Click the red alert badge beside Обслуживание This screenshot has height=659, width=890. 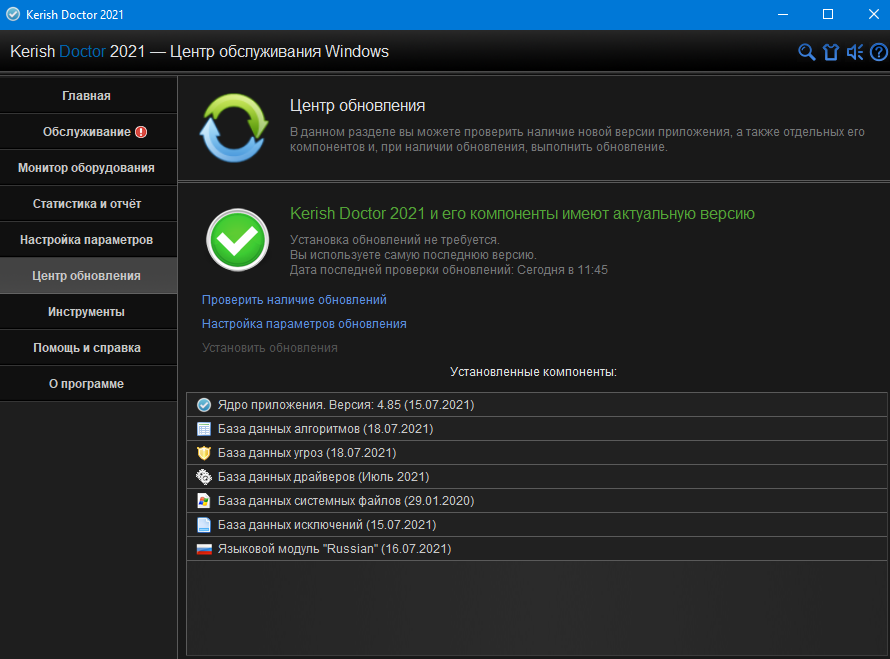tap(141, 132)
